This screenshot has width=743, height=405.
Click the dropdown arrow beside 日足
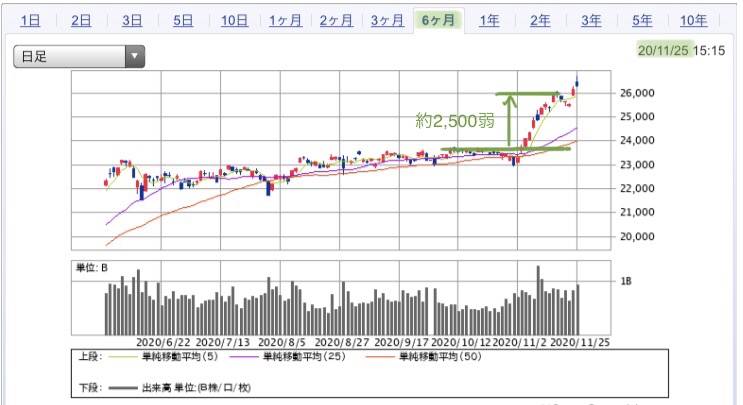pyautogui.click(x=135, y=56)
